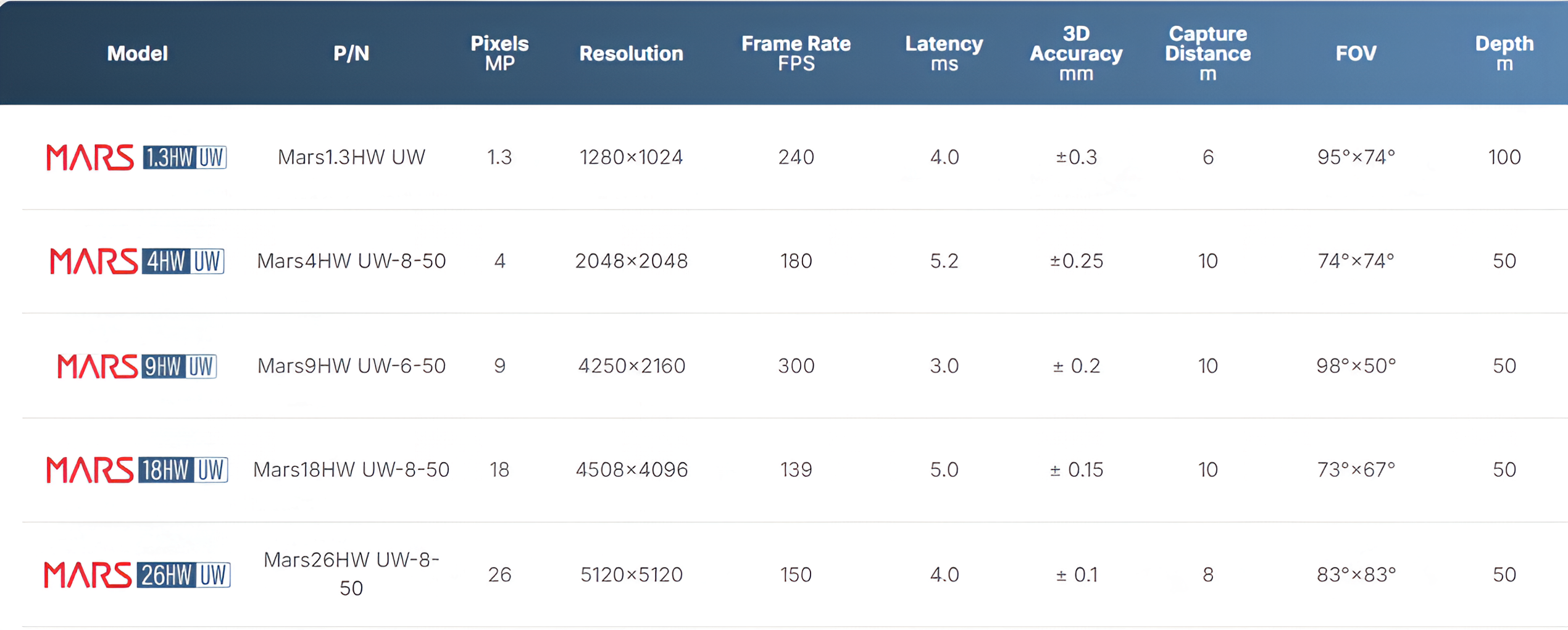Select part number Mars18HW UW-8-50
The width and height of the screenshot is (1568, 630).
pyautogui.click(x=351, y=469)
